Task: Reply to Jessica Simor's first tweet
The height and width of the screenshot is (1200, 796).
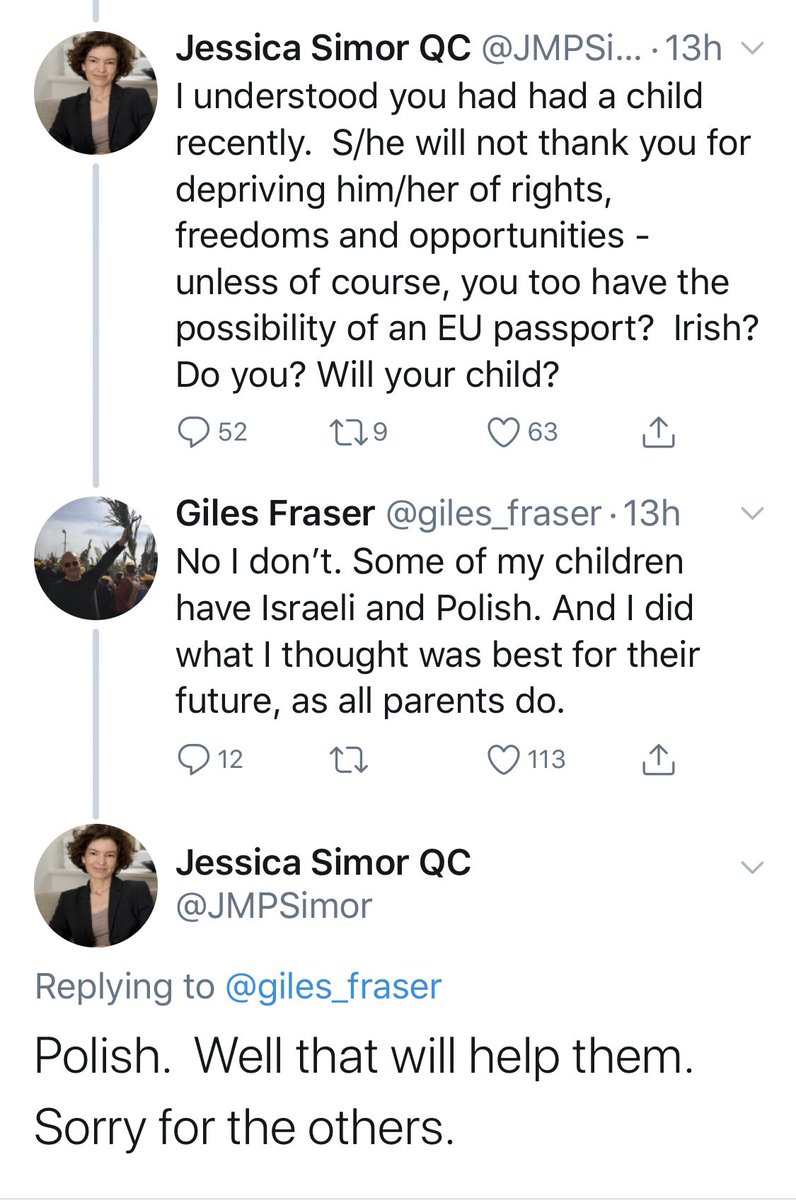Action: click(x=191, y=433)
